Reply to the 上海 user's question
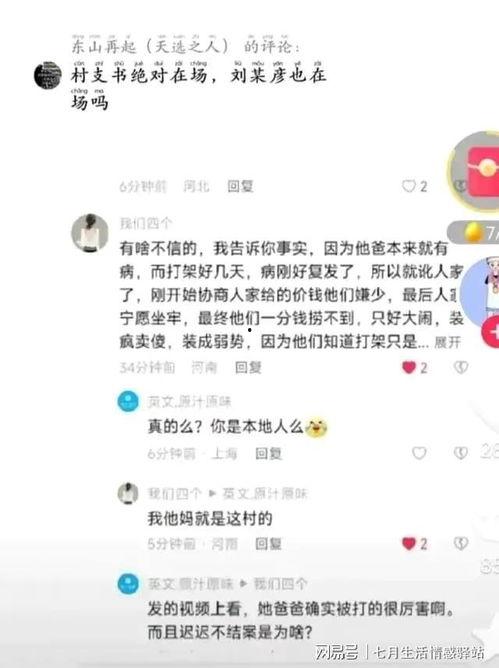 tap(268, 453)
